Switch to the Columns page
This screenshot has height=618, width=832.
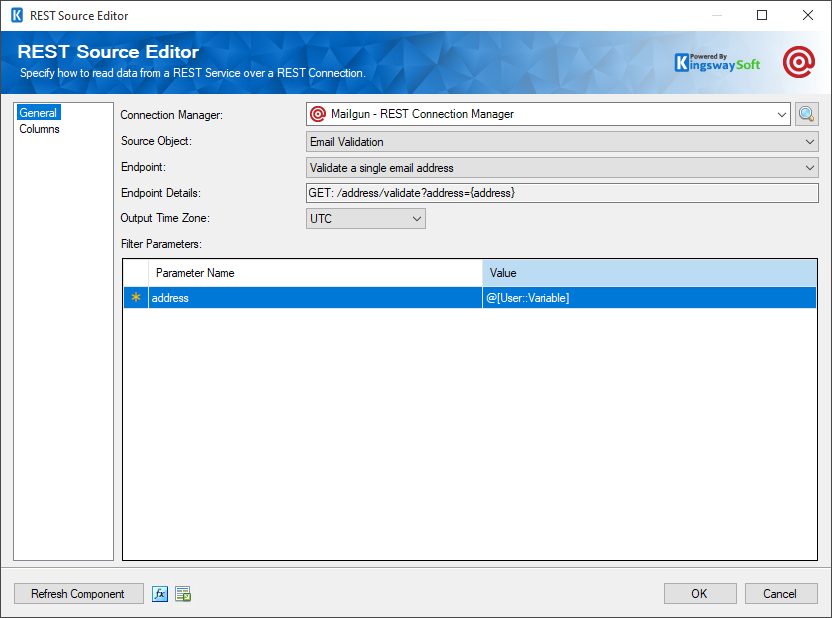[39, 129]
